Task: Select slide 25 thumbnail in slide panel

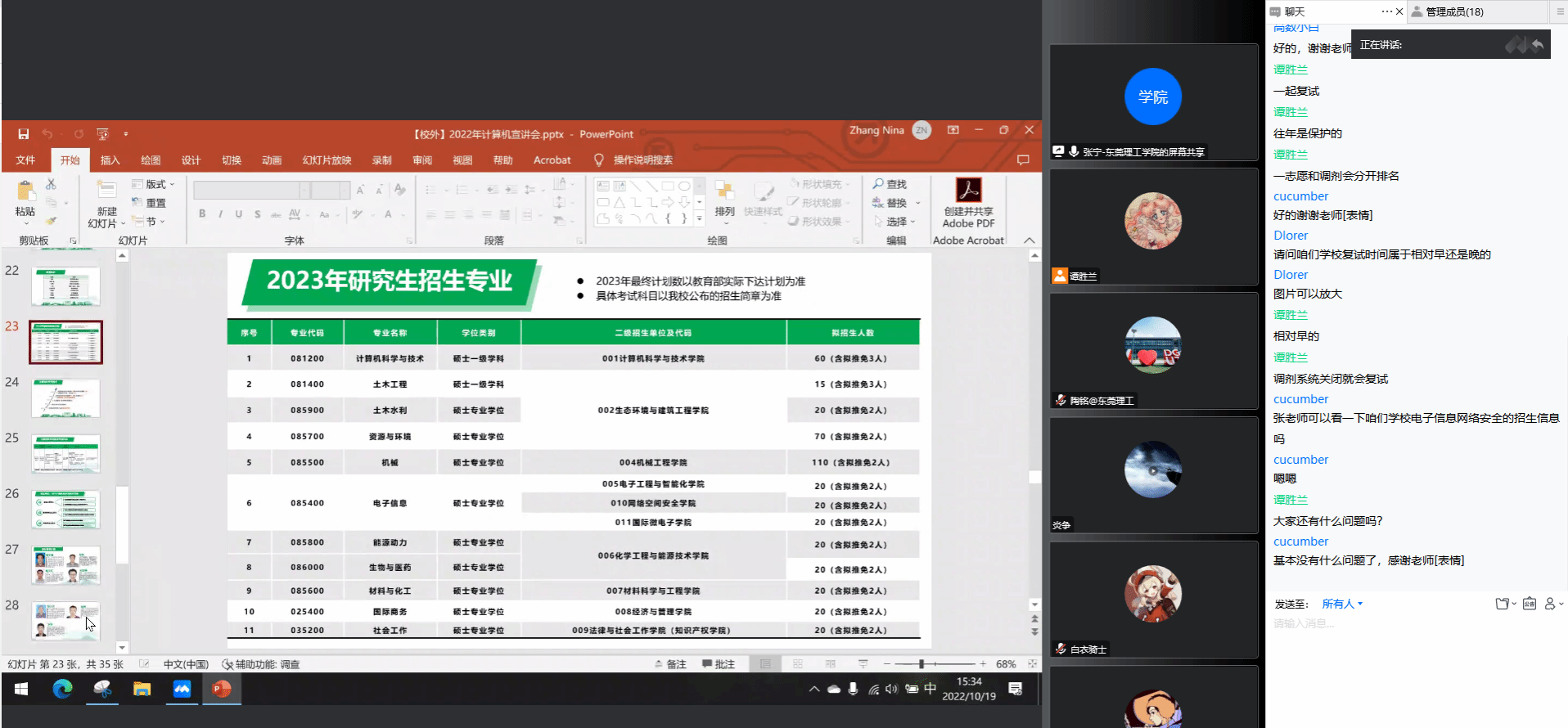Action: tap(65, 454)
